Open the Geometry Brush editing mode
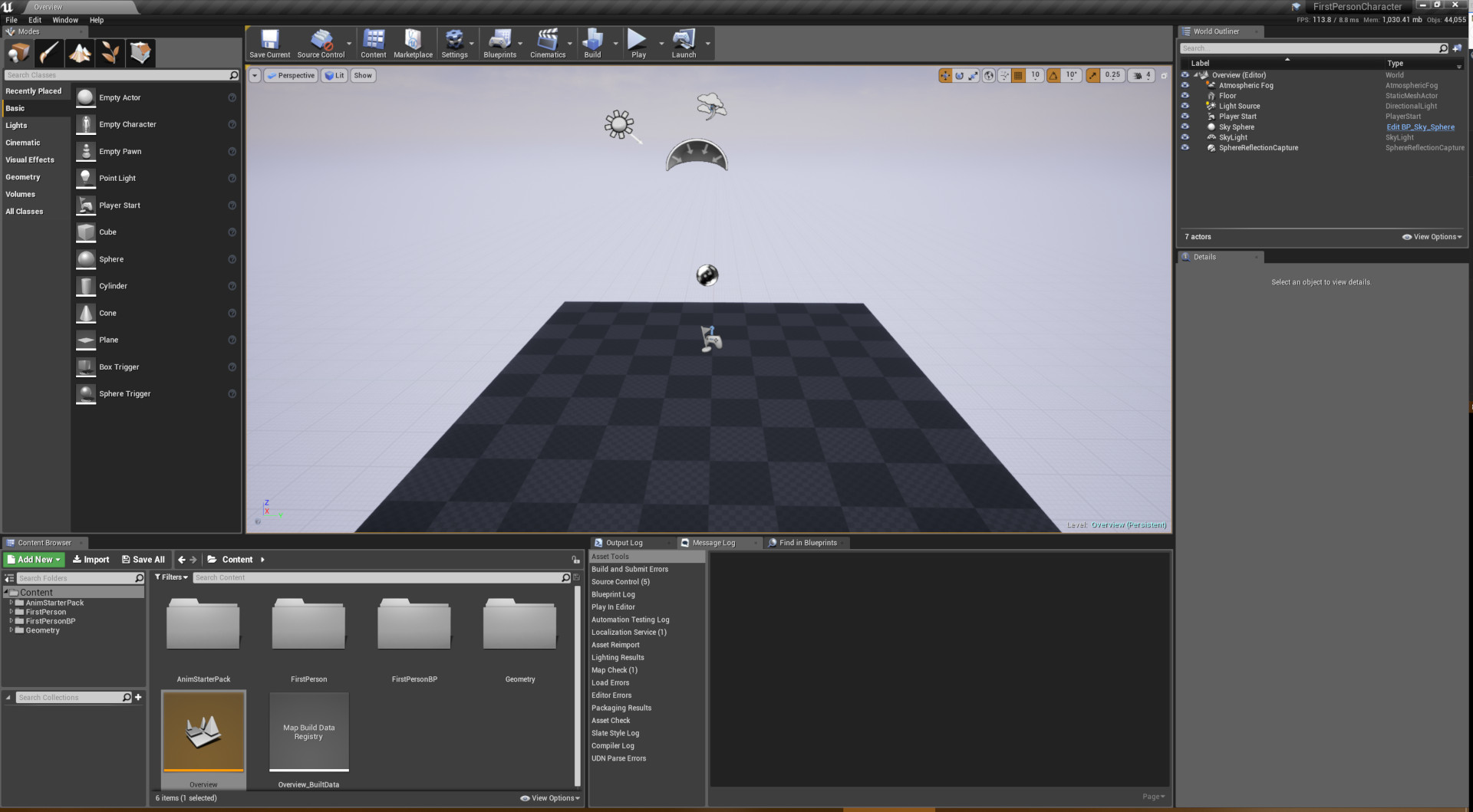The image size is (1473, 812). (x=140, y=53)
